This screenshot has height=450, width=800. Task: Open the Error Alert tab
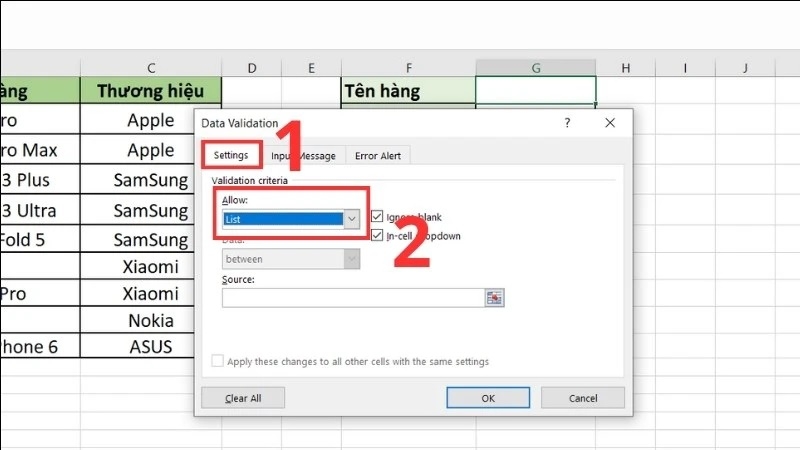379,156
